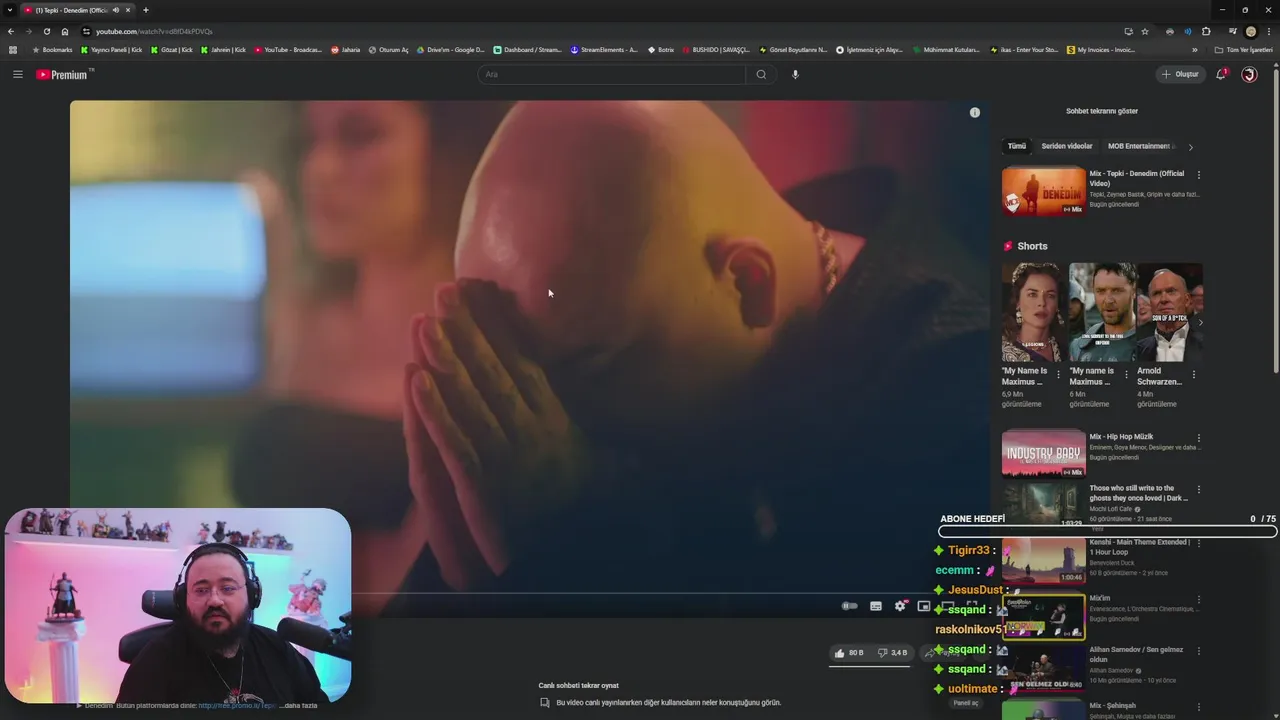
Task: Mute the tab via speaker icon
Action: (x=116, y=10)
